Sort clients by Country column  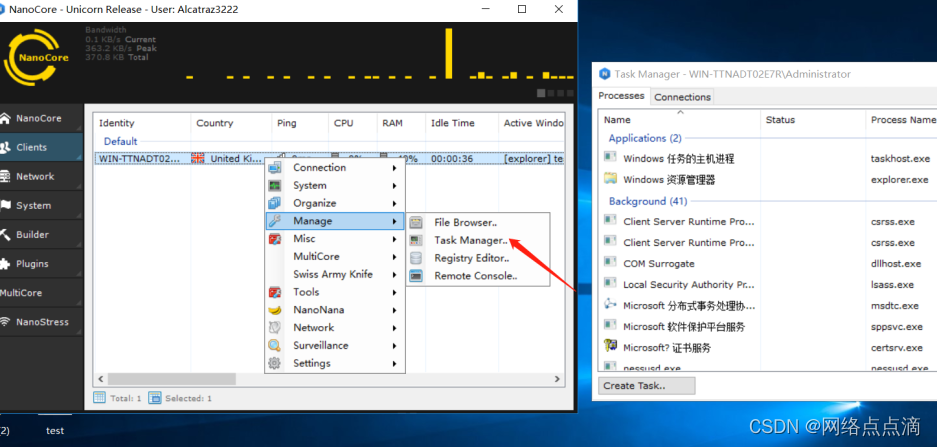tap(231, 123)
